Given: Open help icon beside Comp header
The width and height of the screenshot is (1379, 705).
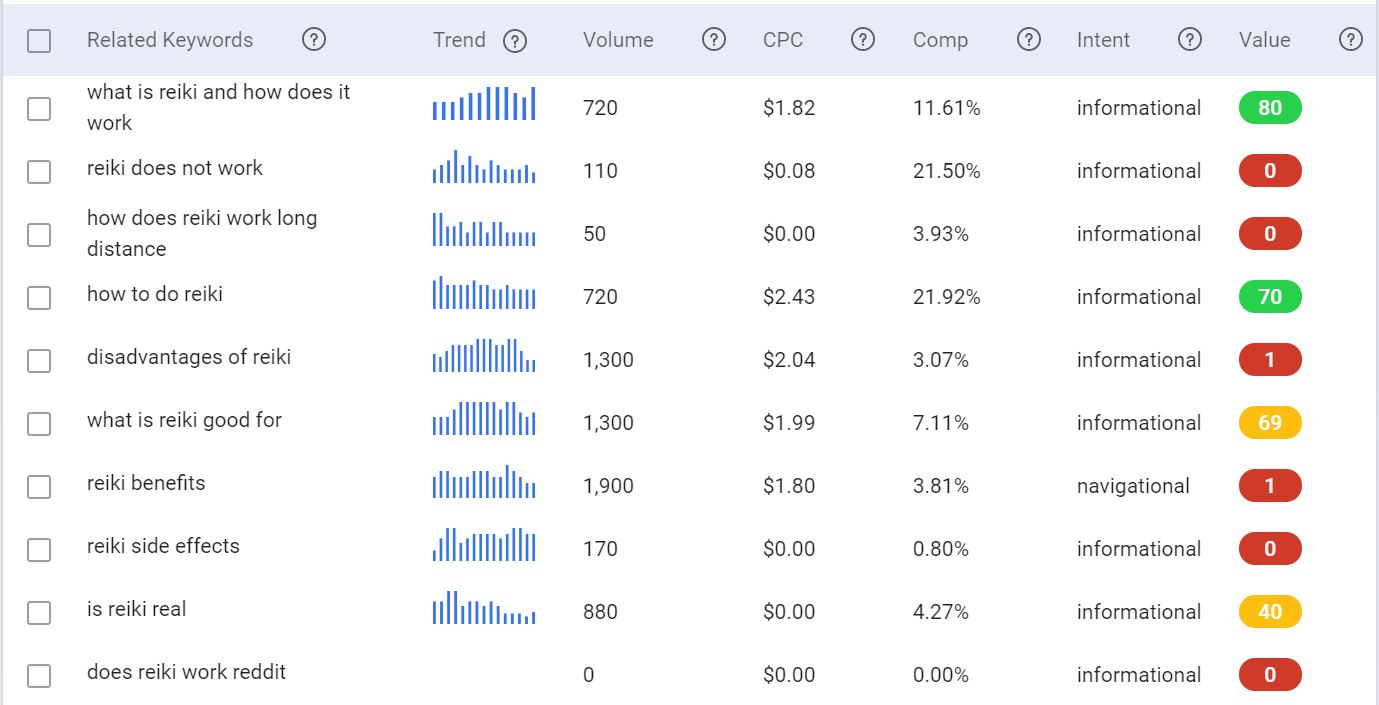Looking at the screenshot, I should tap(1029, 40).
